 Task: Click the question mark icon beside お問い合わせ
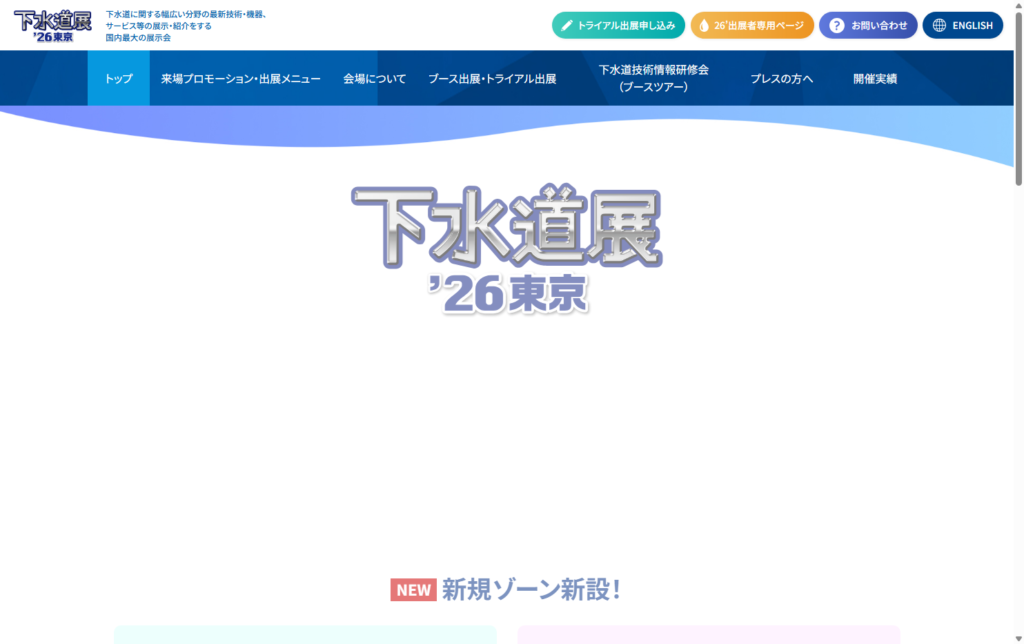[837, 25]
